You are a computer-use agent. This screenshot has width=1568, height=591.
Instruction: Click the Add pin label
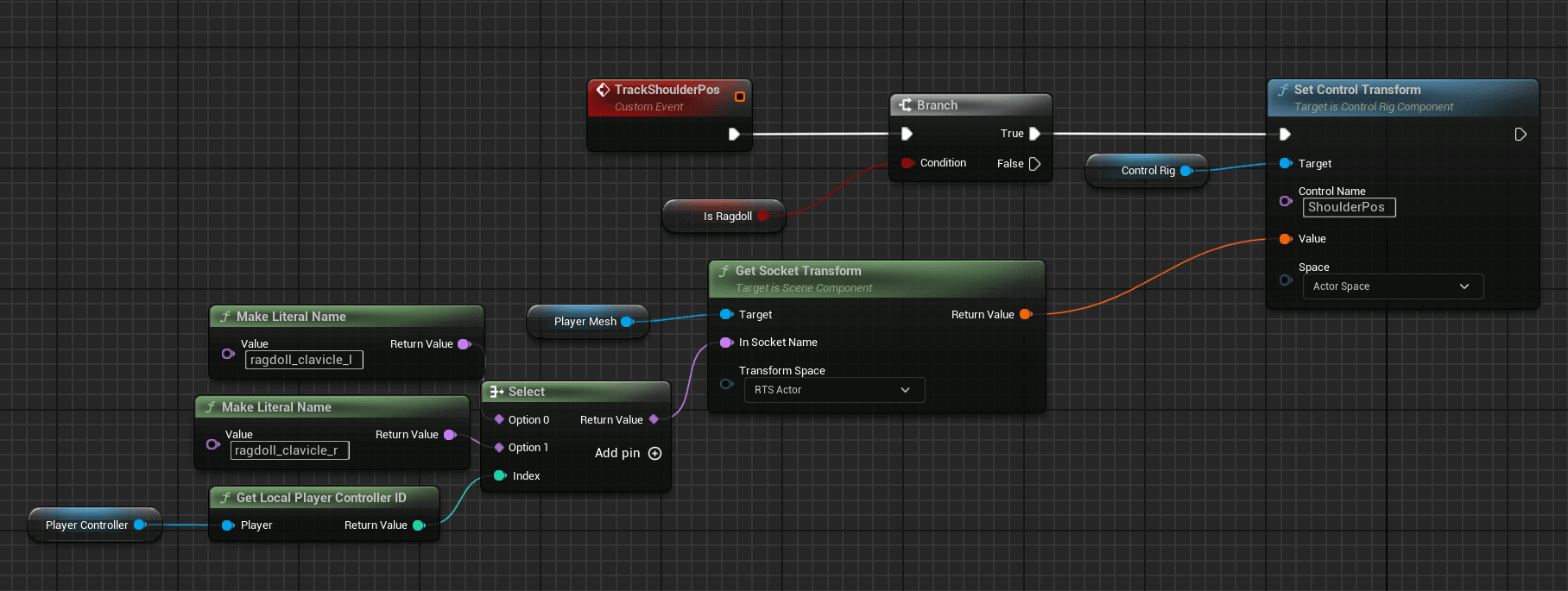pos(617,453)
